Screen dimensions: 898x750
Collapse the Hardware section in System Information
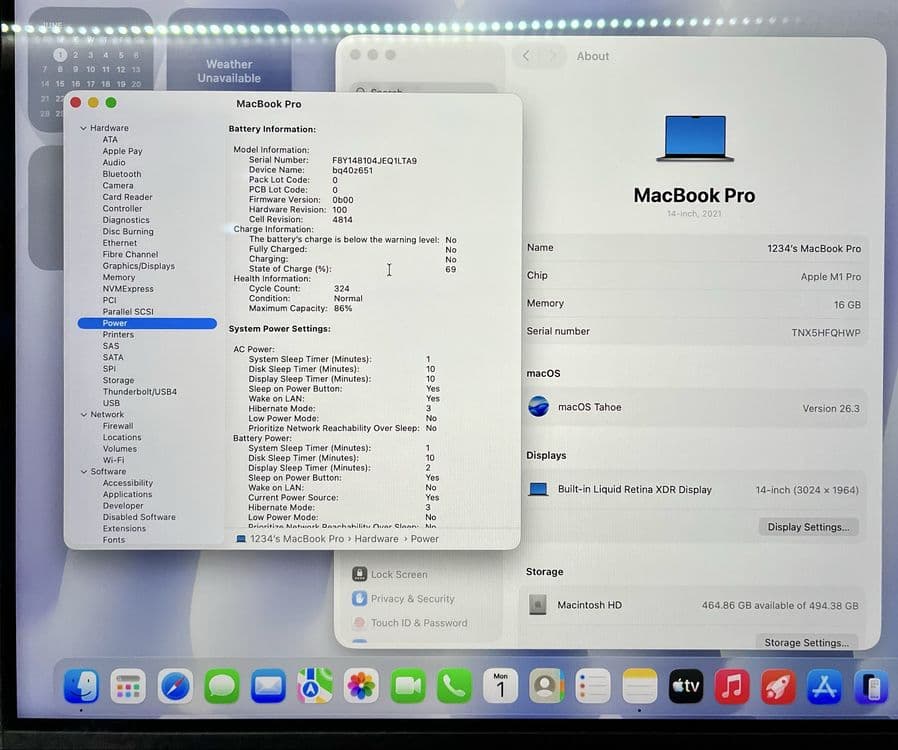84,128
